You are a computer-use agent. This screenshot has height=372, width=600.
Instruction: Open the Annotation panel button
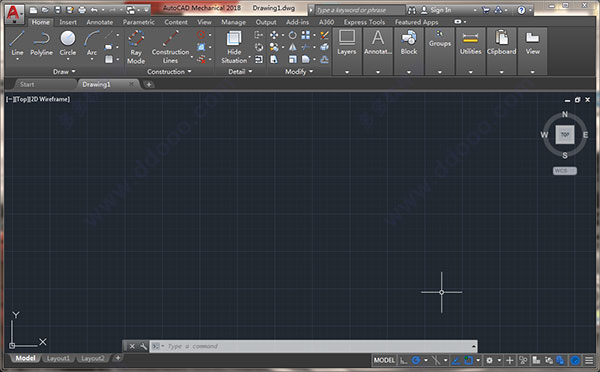(378, 51)
